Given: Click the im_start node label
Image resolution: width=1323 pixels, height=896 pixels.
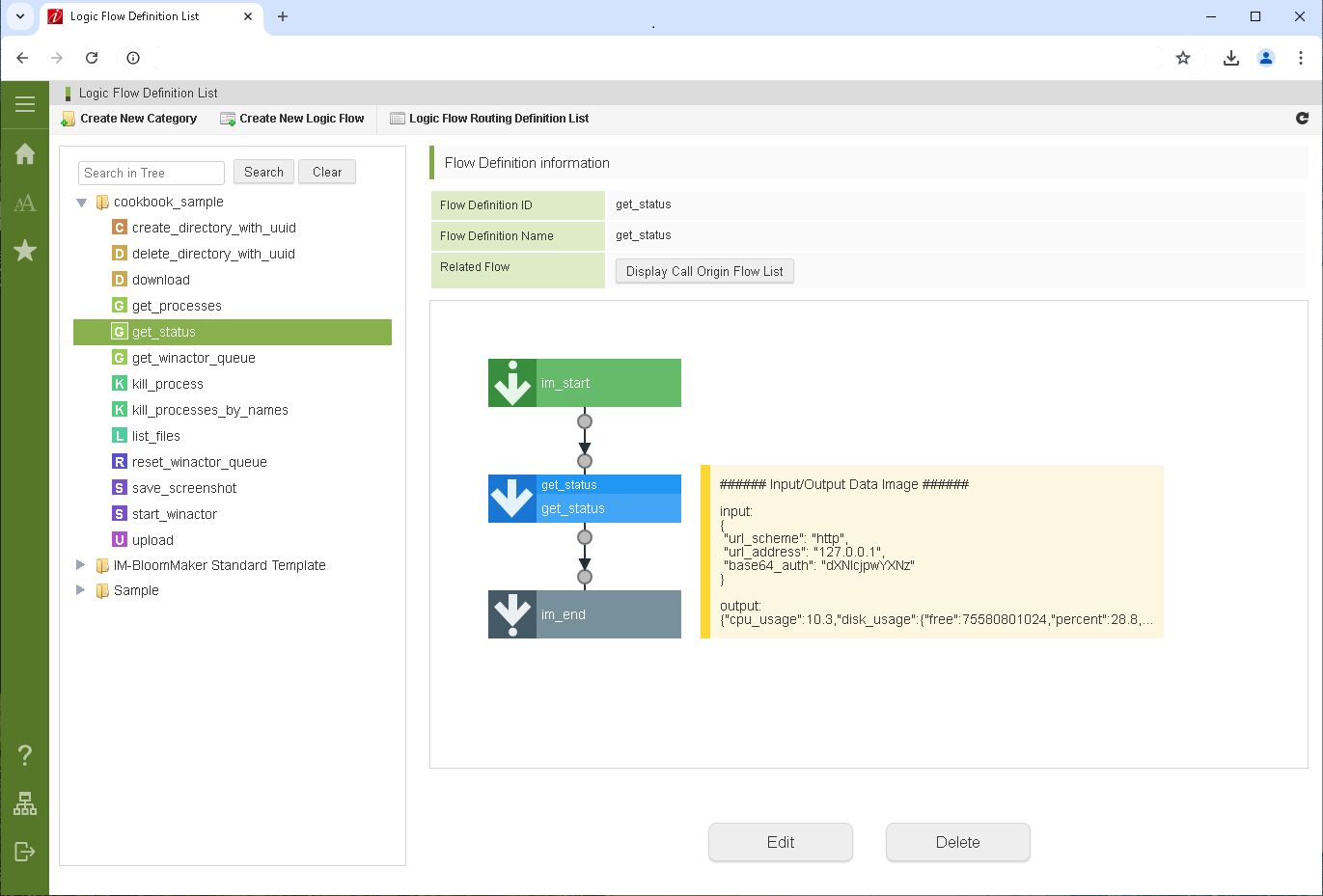Looking at the screenshot, I should (x=565, y=383).
